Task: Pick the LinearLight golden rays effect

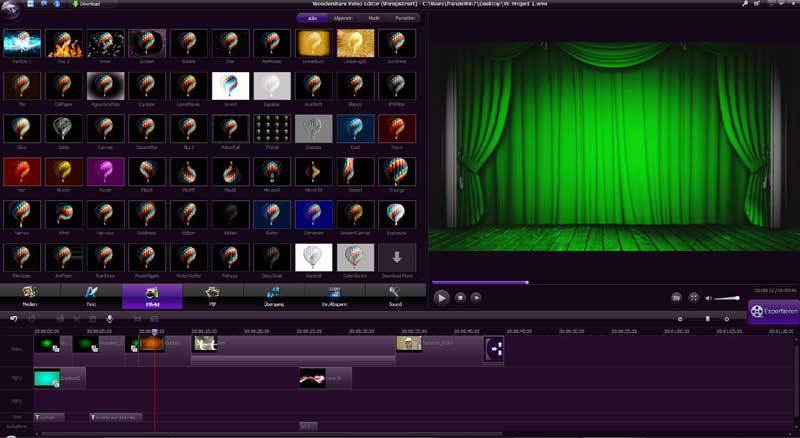Action: (356, 43)
